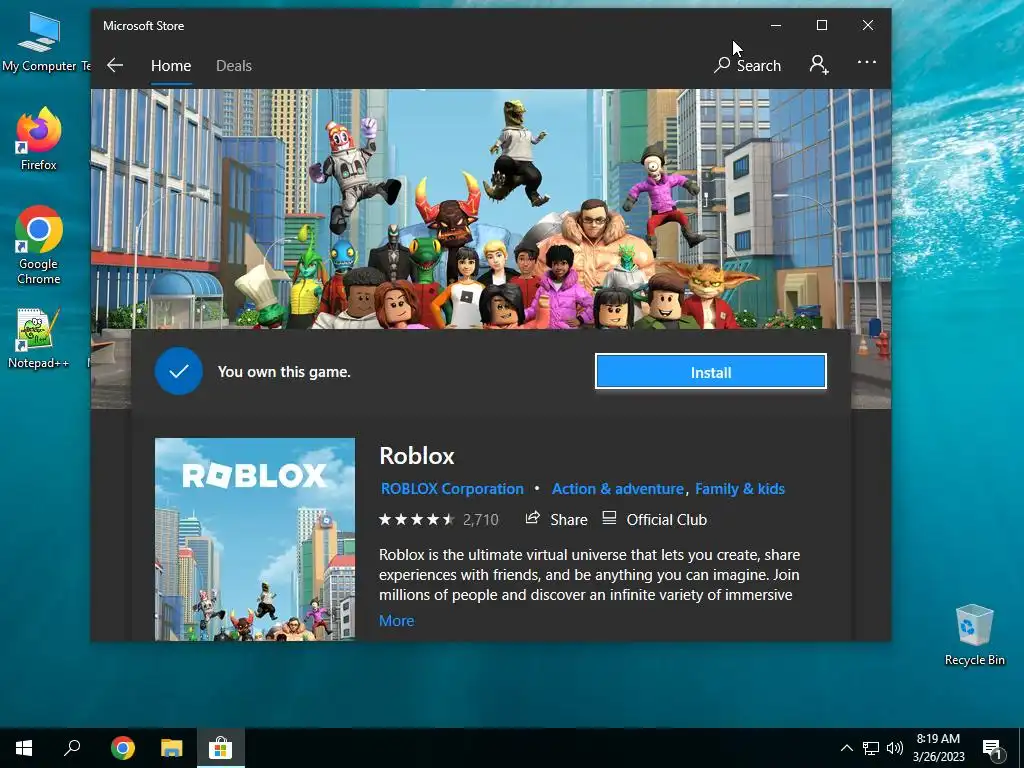Click the taskbar search magnifier
The image size is (1024, 768).
(72, 748)
